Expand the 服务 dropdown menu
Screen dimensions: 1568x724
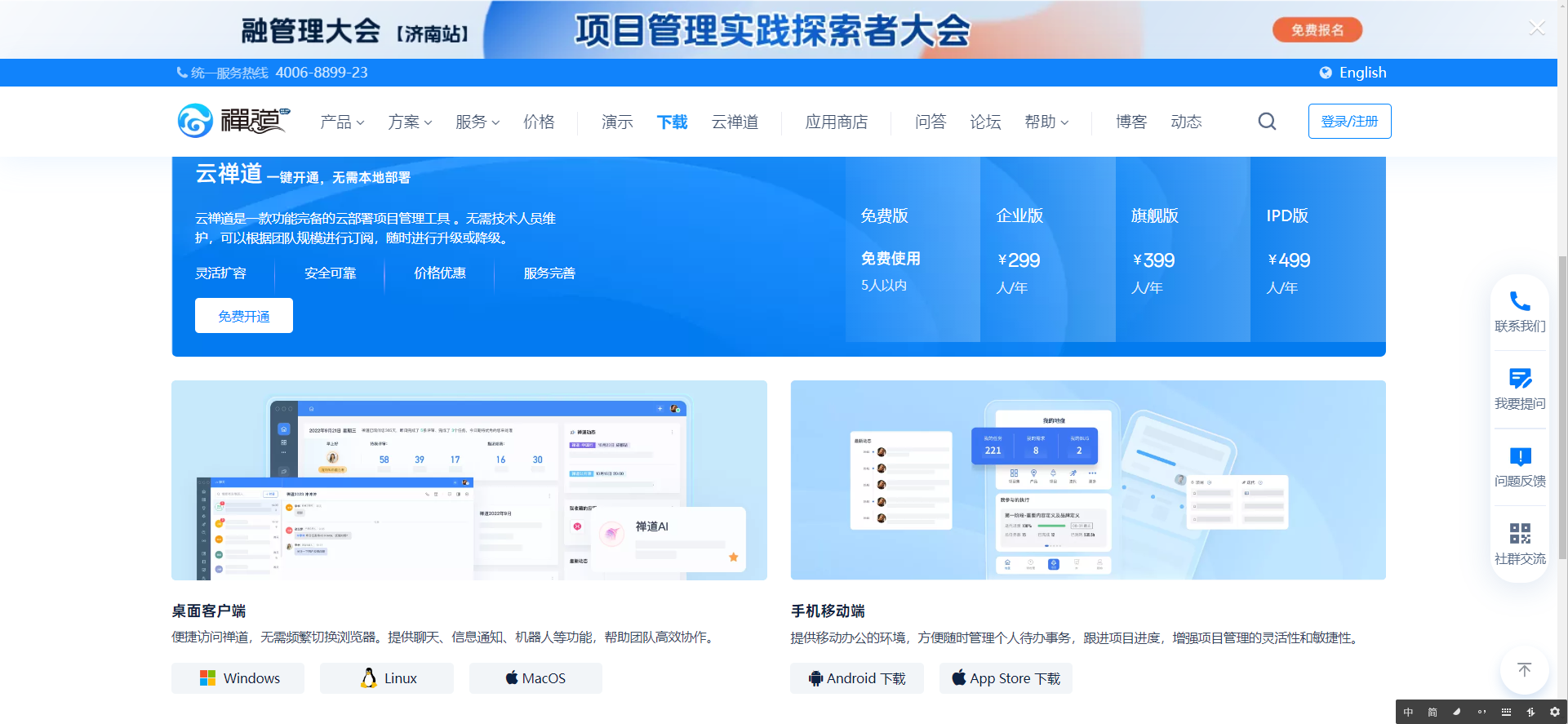pos(478,122)
